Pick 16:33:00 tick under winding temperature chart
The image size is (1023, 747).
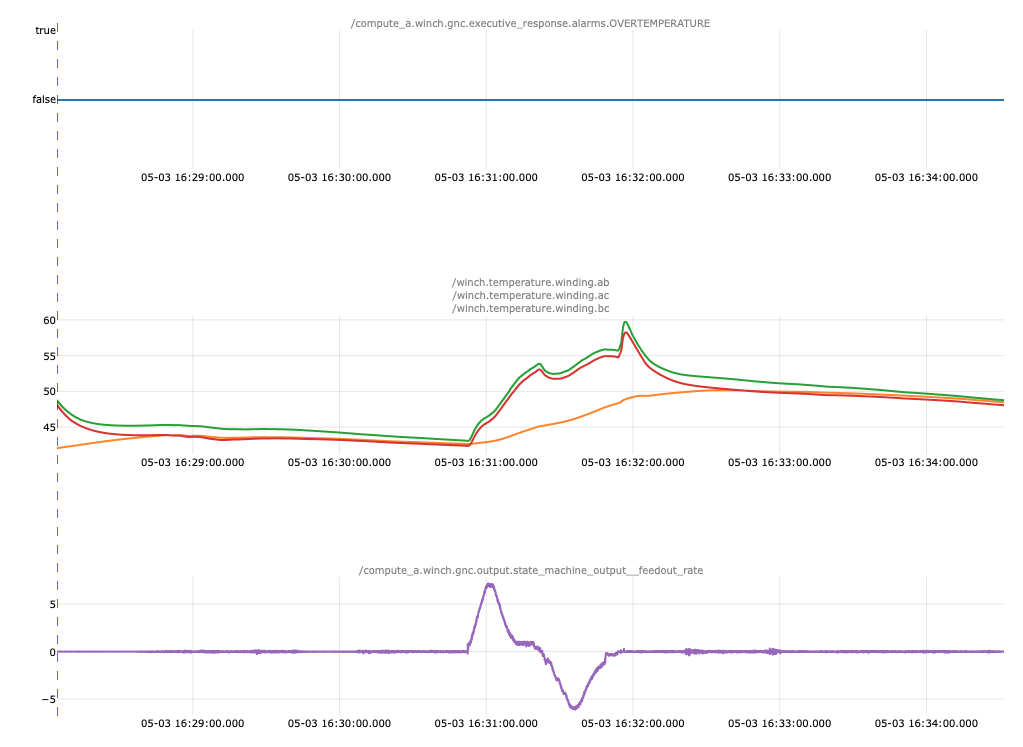[780, 463]
